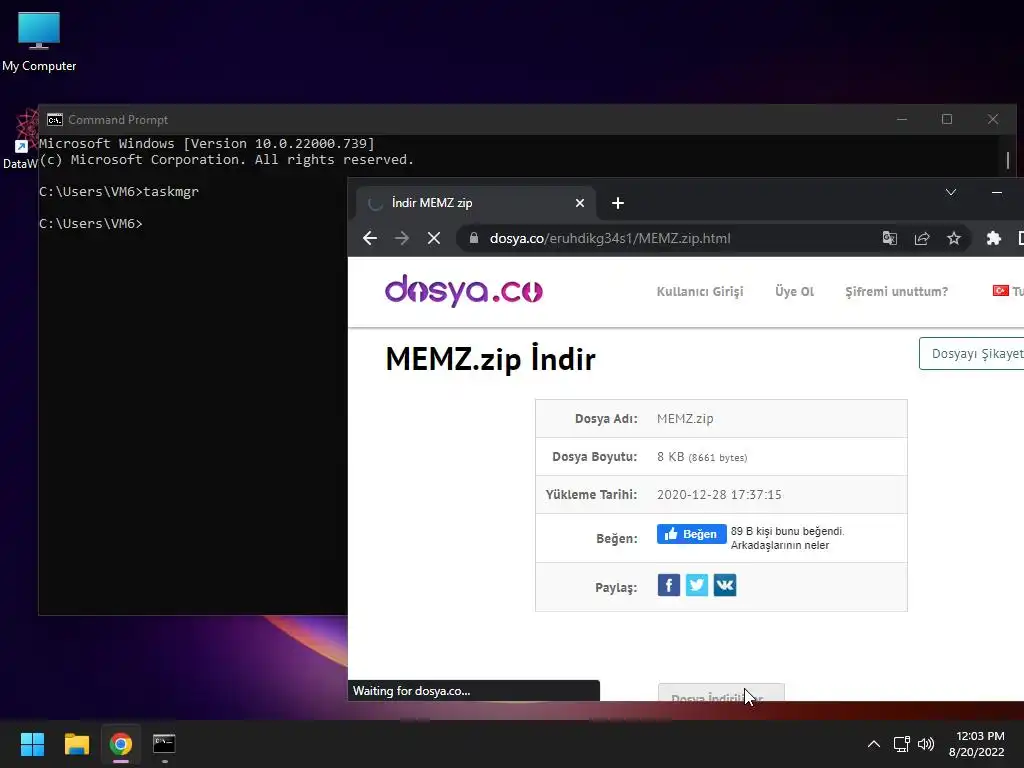The image size is (1024, 768).
Task: Click the Chrome taskbar icon
Action: coord(120,744)
